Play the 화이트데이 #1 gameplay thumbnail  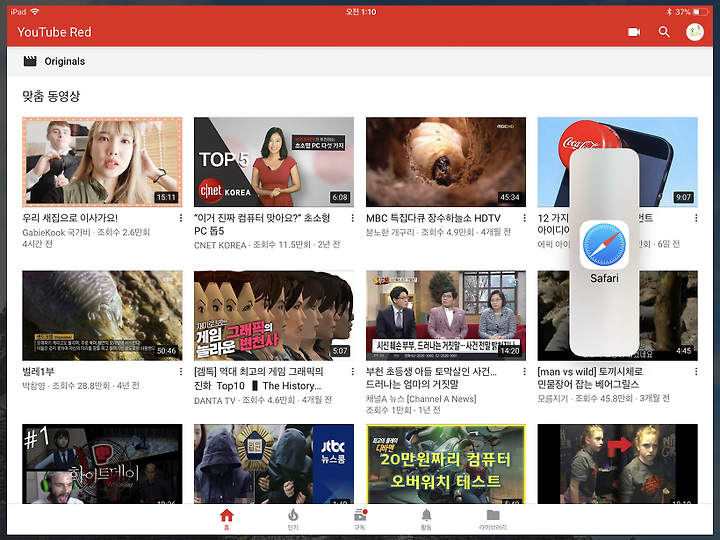pos(102,464)
